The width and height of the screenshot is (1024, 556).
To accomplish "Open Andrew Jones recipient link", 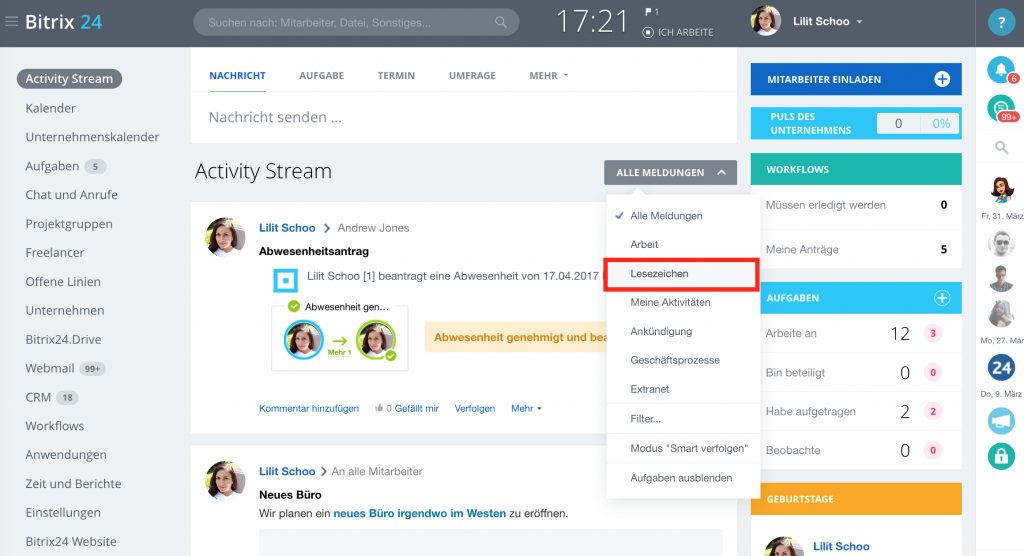I will [374, 228].
